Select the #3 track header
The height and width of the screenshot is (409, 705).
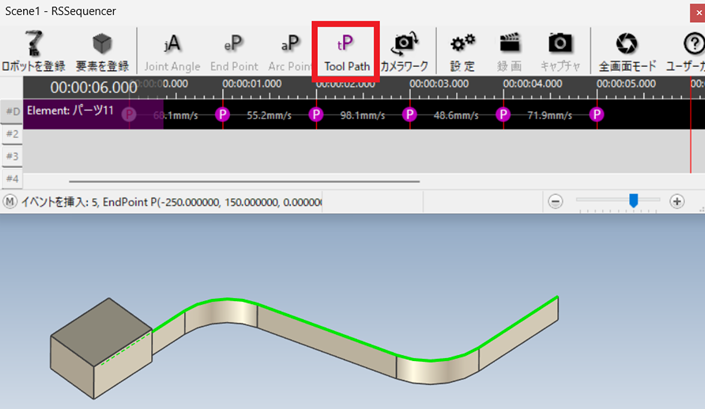click(12, 156)
